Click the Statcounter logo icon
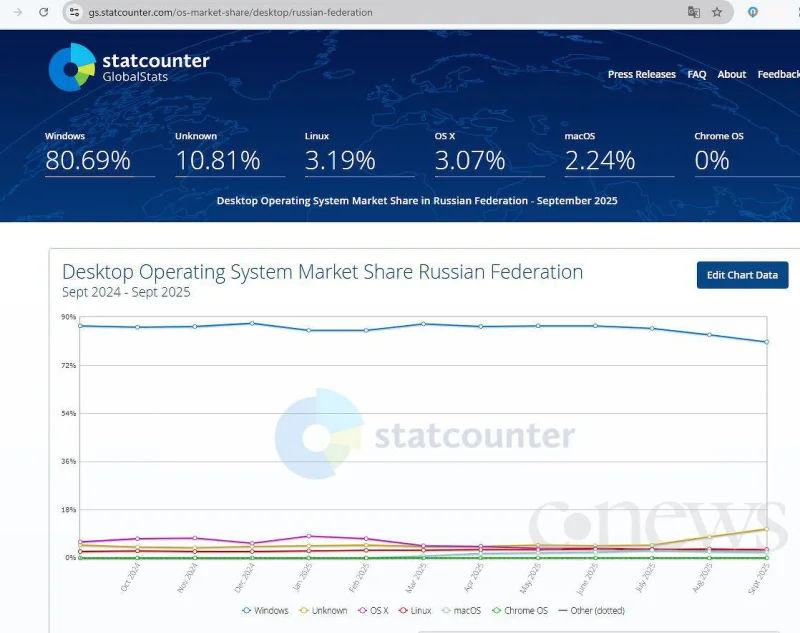The height and width of the screenshot is (633, 800). (72, 67)
